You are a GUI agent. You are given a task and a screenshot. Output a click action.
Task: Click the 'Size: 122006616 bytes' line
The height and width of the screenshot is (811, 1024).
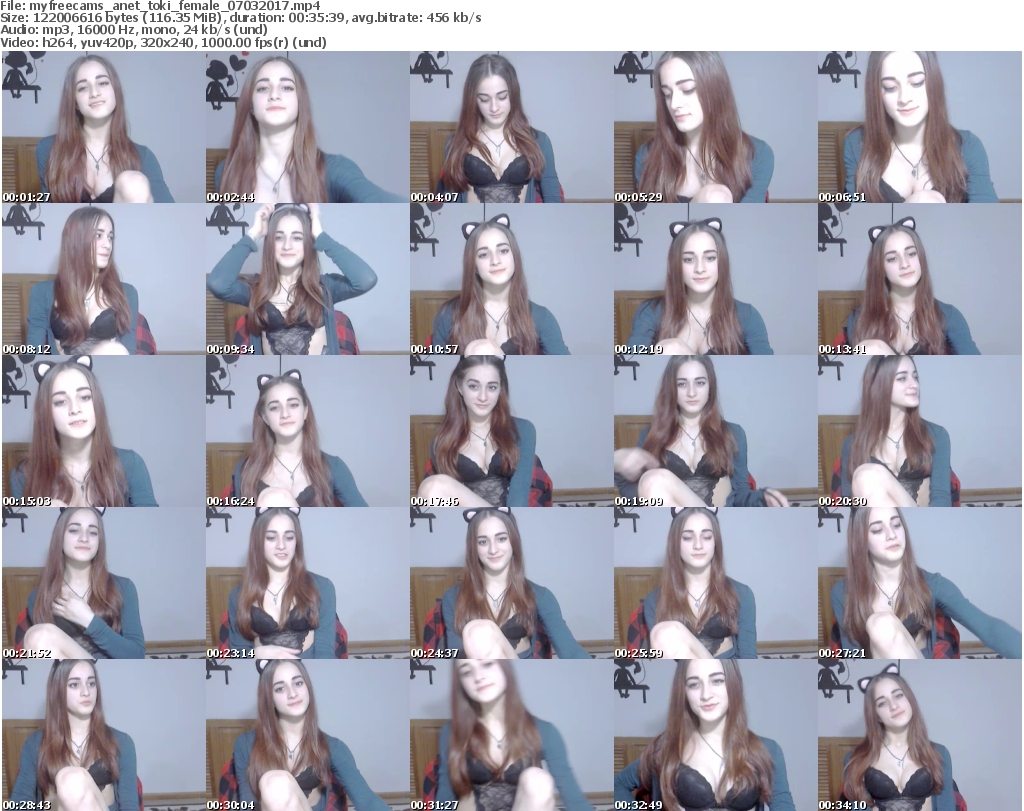pos(241,18)
